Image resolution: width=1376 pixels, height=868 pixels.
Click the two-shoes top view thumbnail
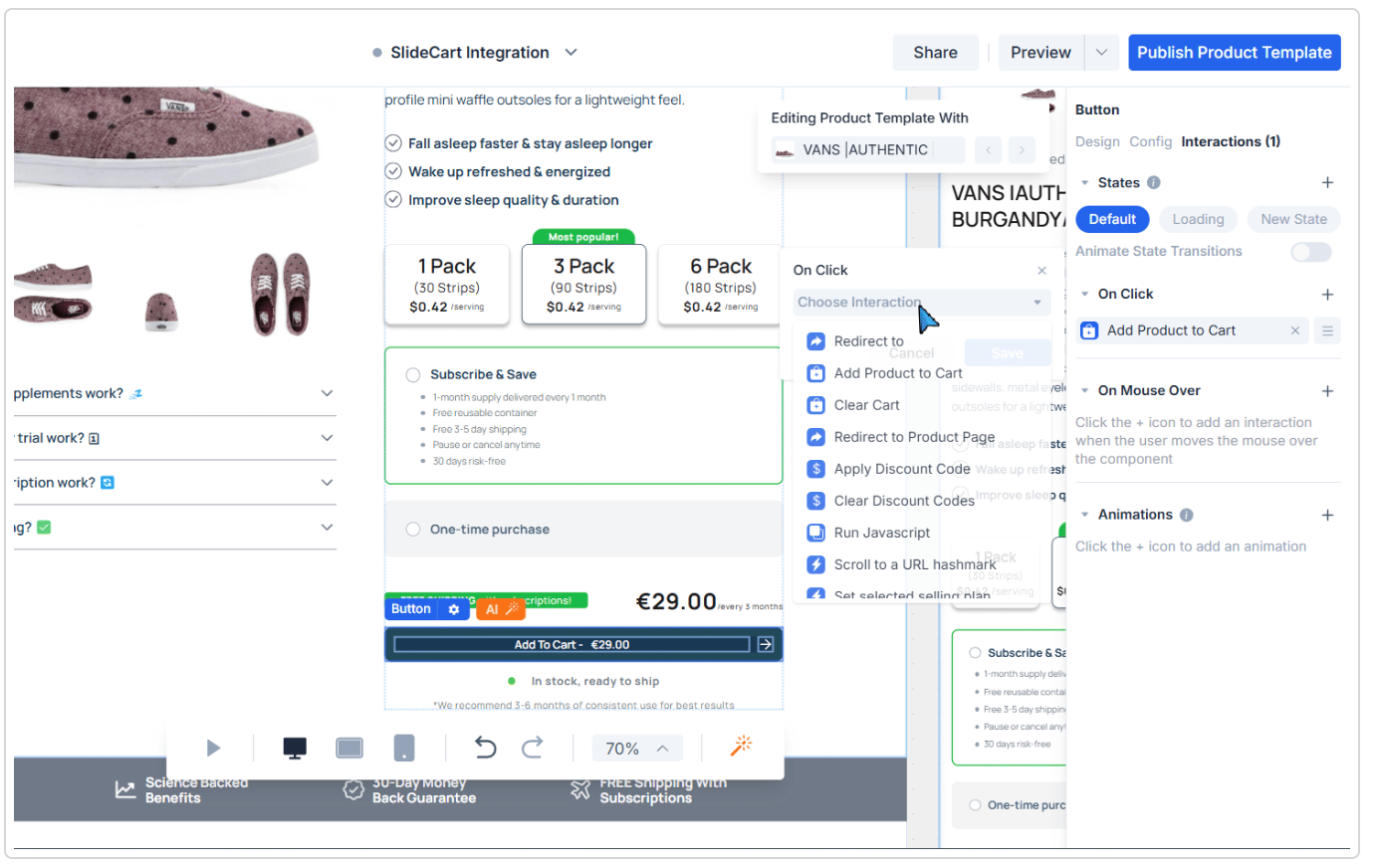point(280,295)
